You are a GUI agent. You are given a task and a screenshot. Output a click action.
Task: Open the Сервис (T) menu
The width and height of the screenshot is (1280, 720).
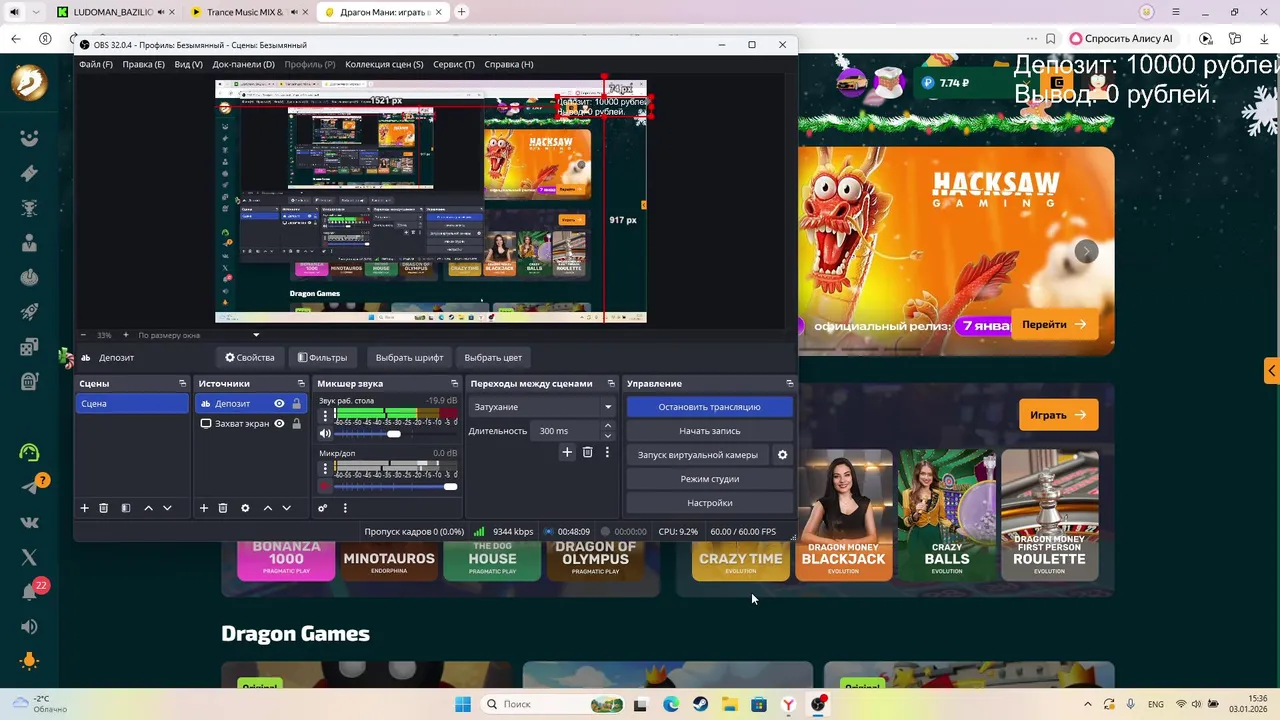pos(454,64)
